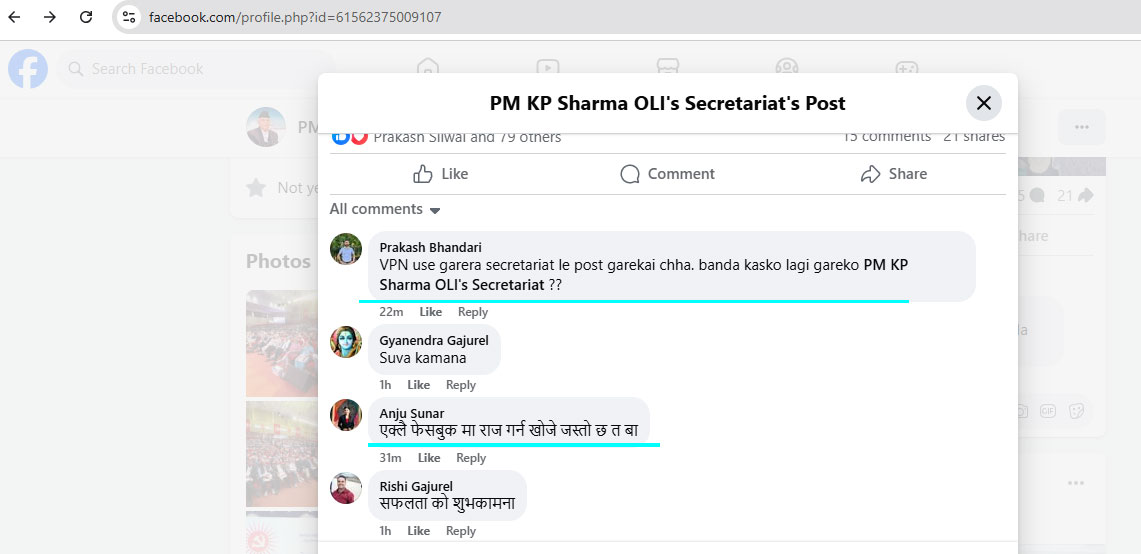The height and width of the screenshot is (554, 1141).
Task: Click the Comment button on the post
Action: coord(667,174)
